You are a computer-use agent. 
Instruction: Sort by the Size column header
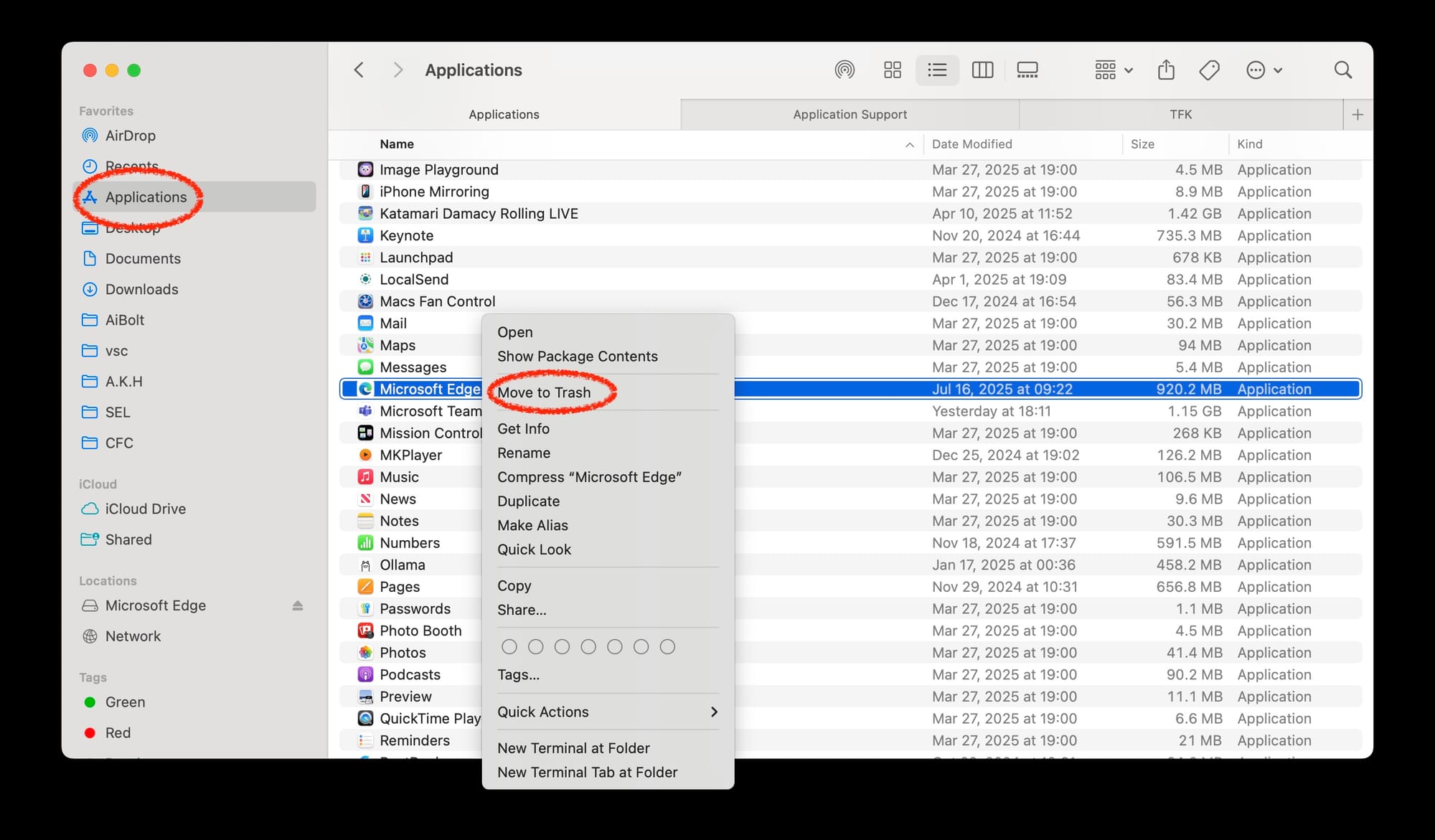point(1142,144)
